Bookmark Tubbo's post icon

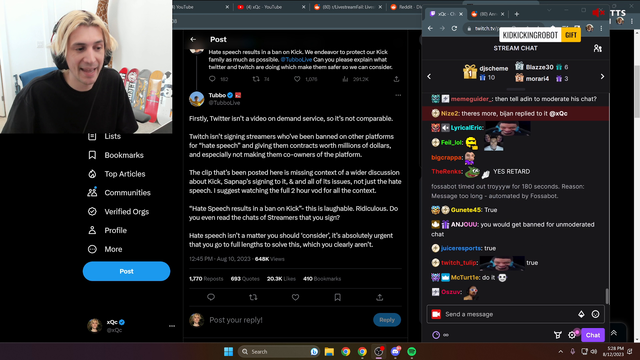tap(338, 297)
